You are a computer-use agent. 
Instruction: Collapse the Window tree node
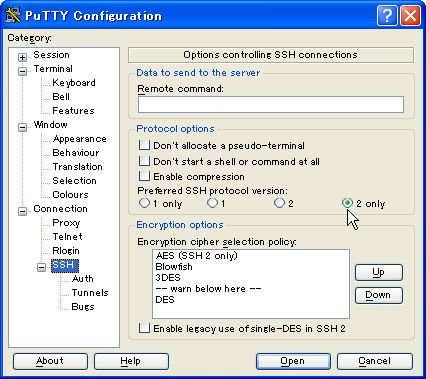(22, 127)
